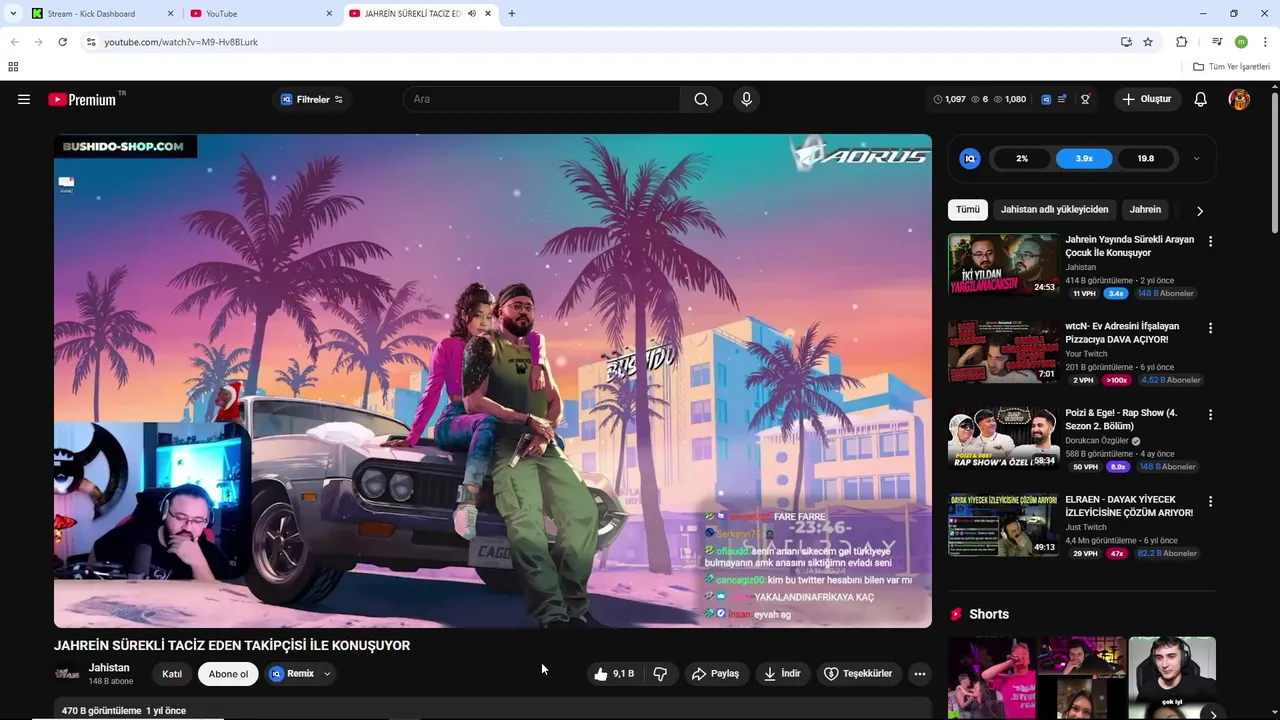Select the Tümü filter chip
Image resolution: width=1280 pixels, height=720 pixels.
pos(968,210)
